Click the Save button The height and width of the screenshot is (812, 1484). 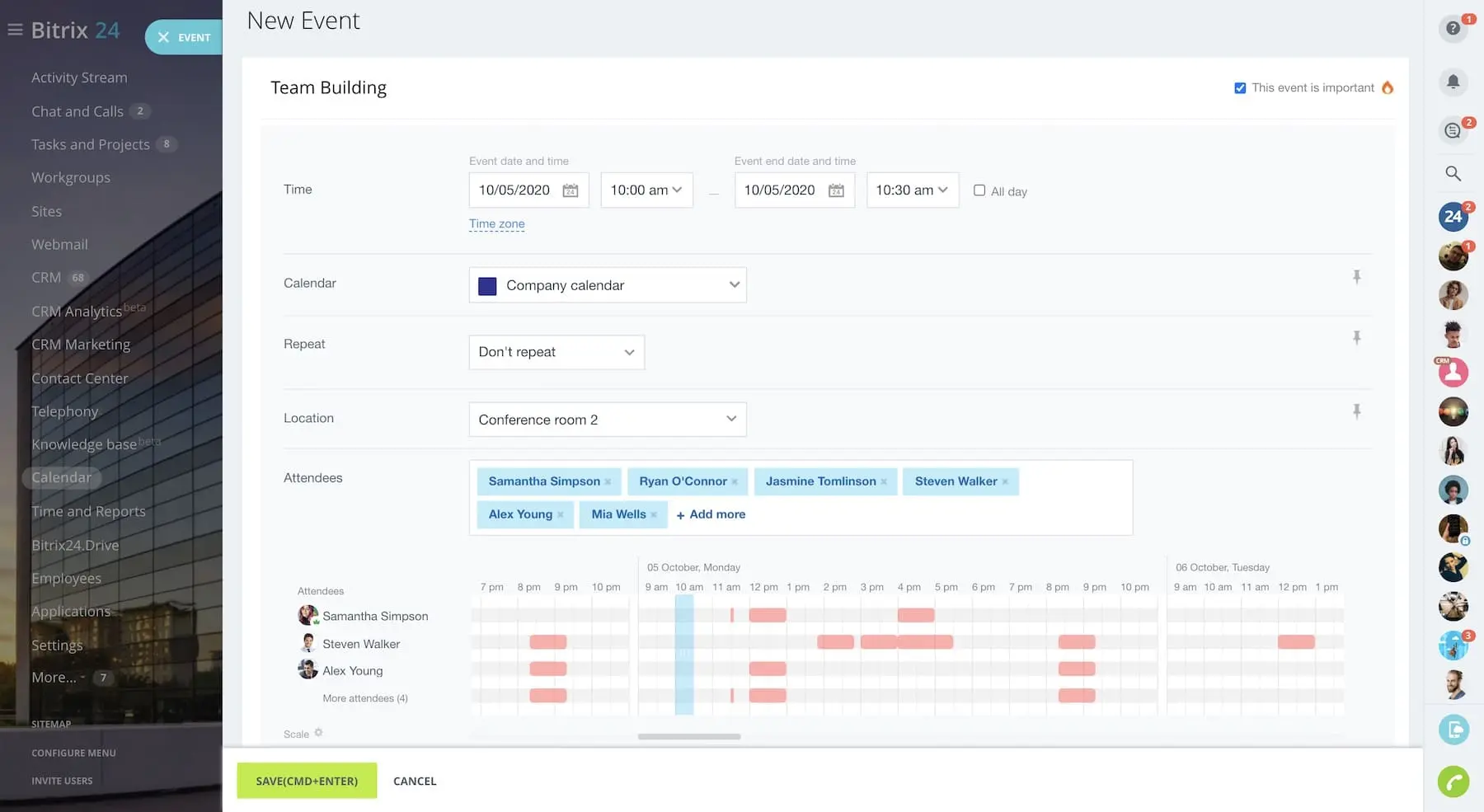pyautogui.click(x=307, y=781)
